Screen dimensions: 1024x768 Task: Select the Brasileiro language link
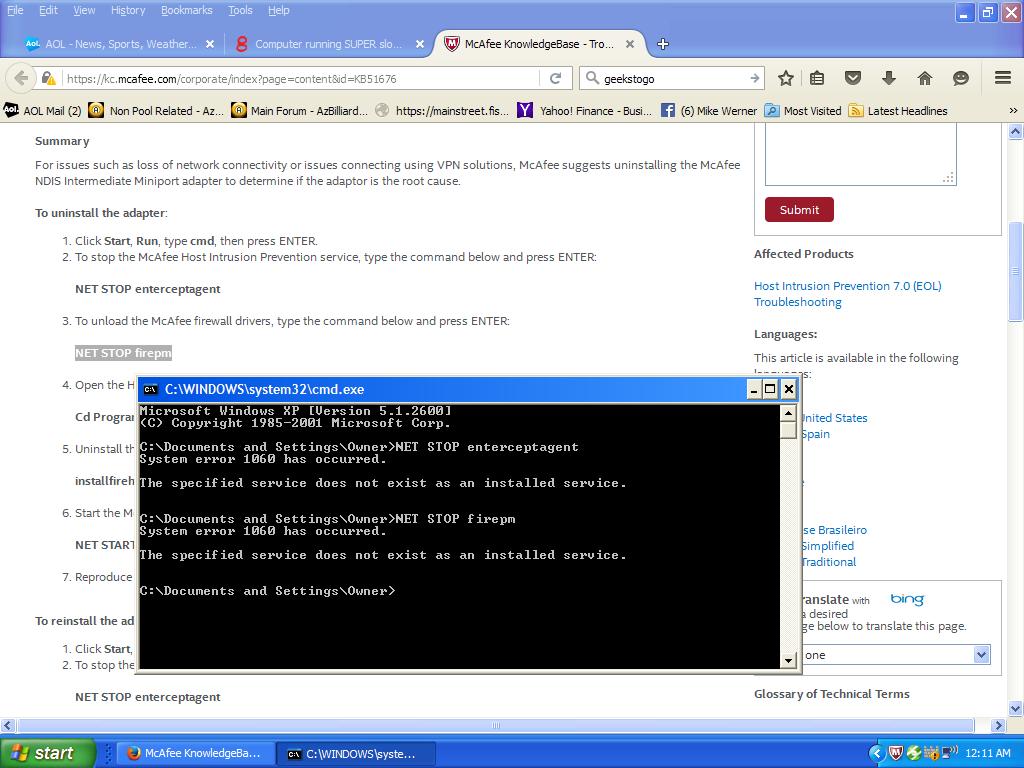coord(835,530)
